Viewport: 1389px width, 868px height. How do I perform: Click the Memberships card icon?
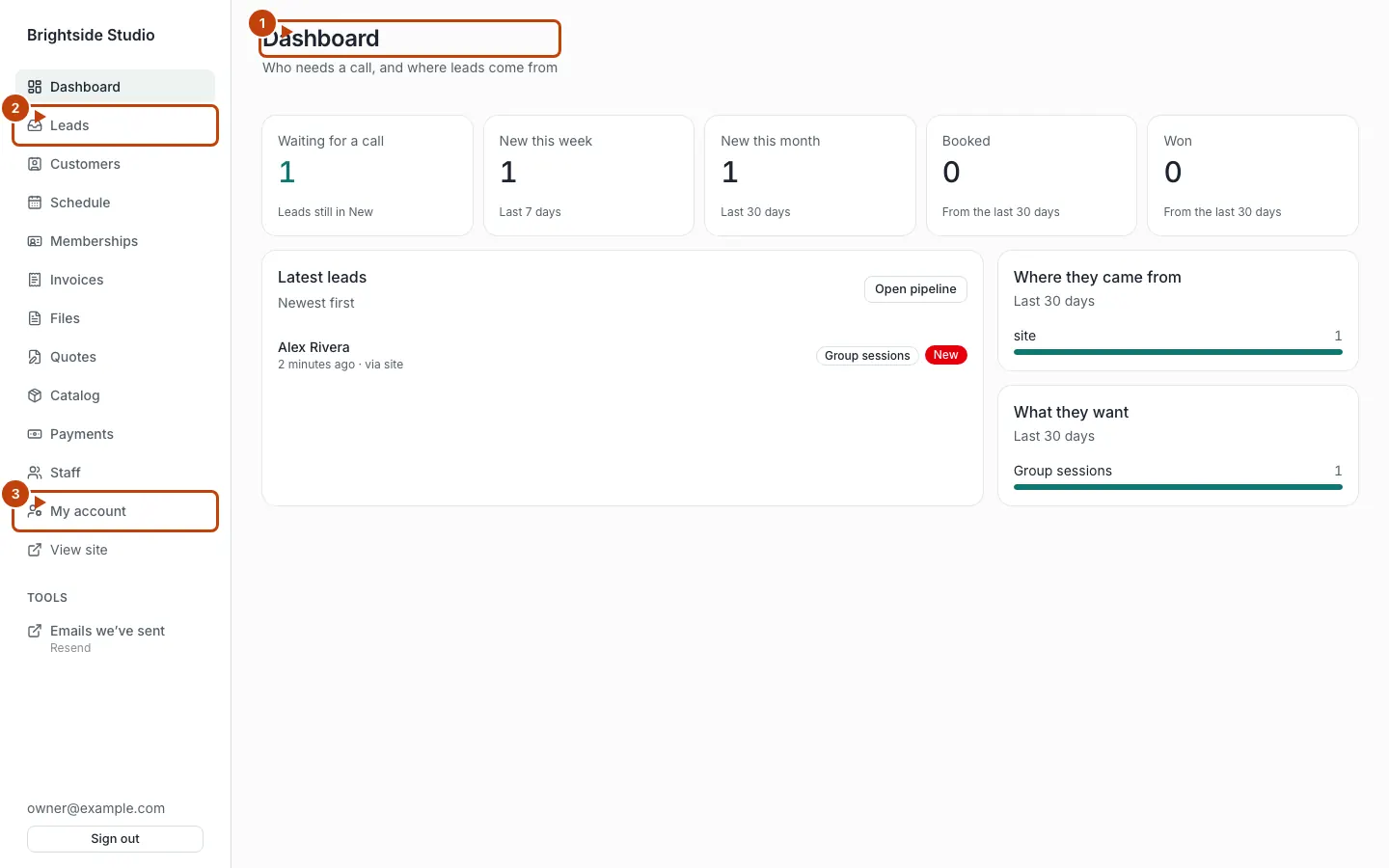point(35,241)
